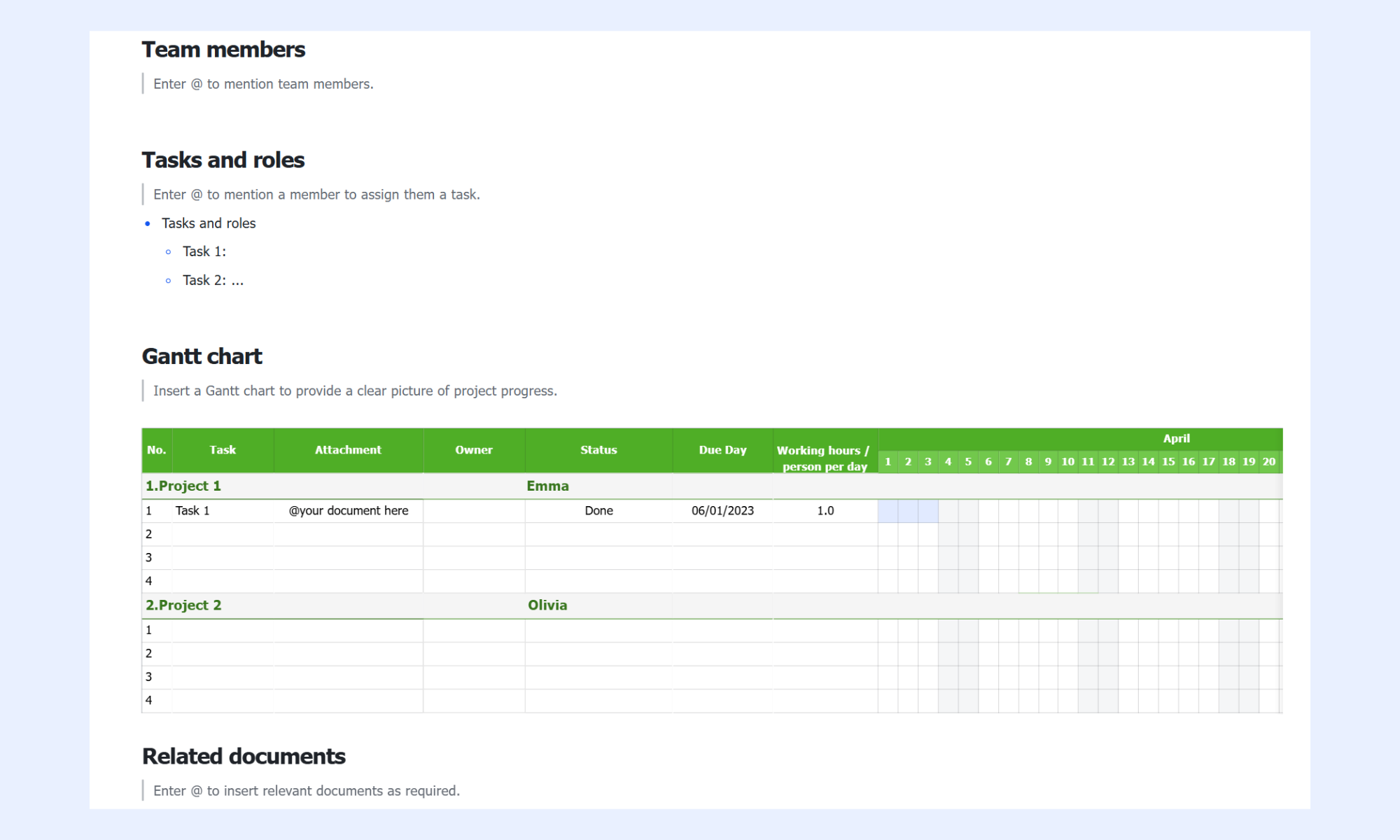Screen dimensions: 1400x840
Task: Click the 'Task 1:' sub-bullet
Action: pyautogui.click(x=204, y=251)
